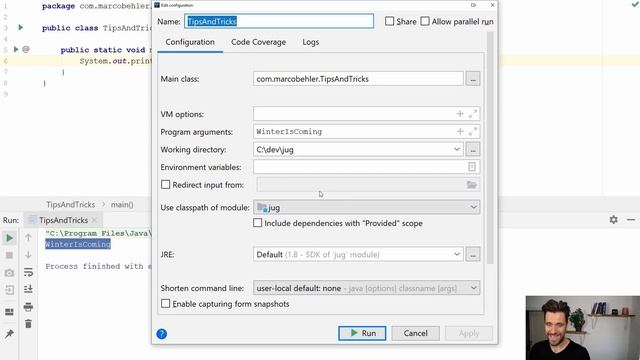This screenshot has width=640, height=360.
Task: Click the print output icon in Run panel
Action: [x=28, y=307]
